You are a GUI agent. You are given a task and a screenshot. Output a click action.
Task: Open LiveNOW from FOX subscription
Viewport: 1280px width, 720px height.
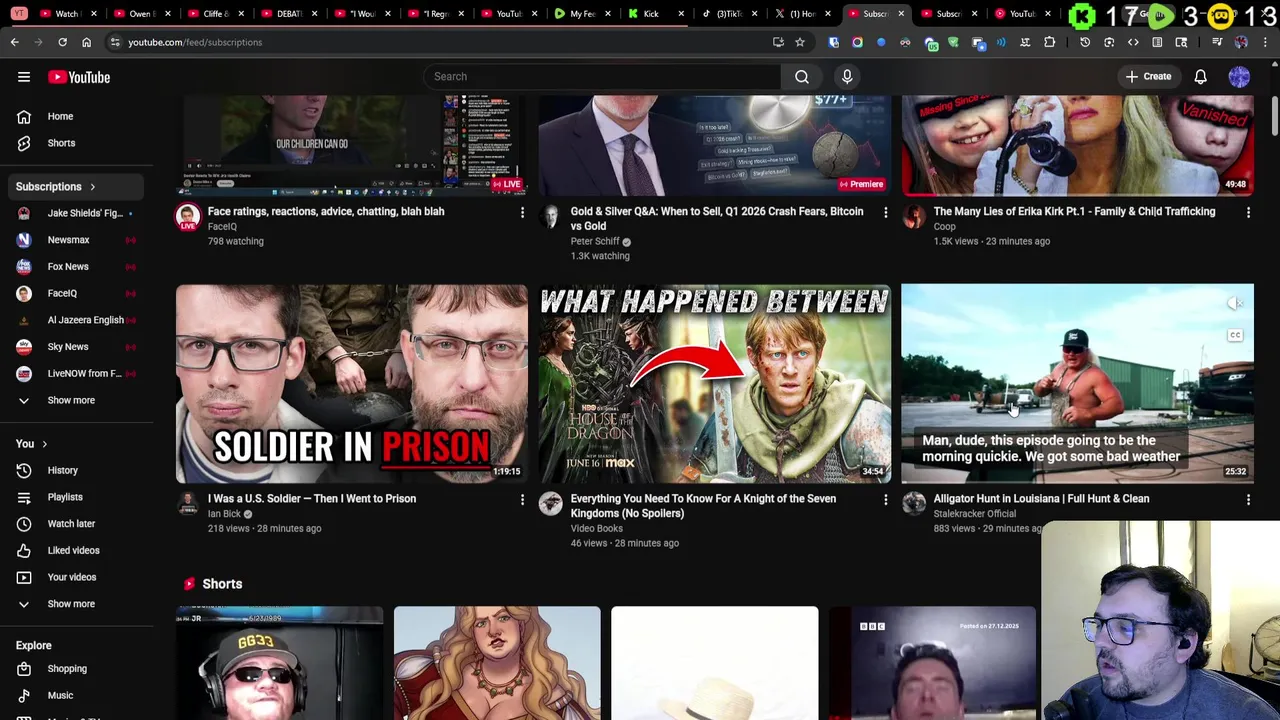pos(76,373)
